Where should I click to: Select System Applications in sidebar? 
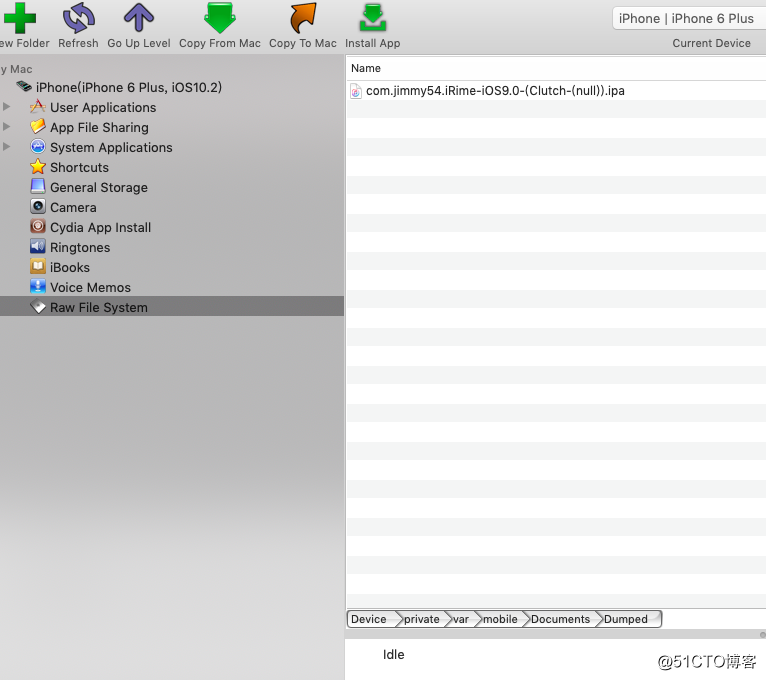click(111, 148)
